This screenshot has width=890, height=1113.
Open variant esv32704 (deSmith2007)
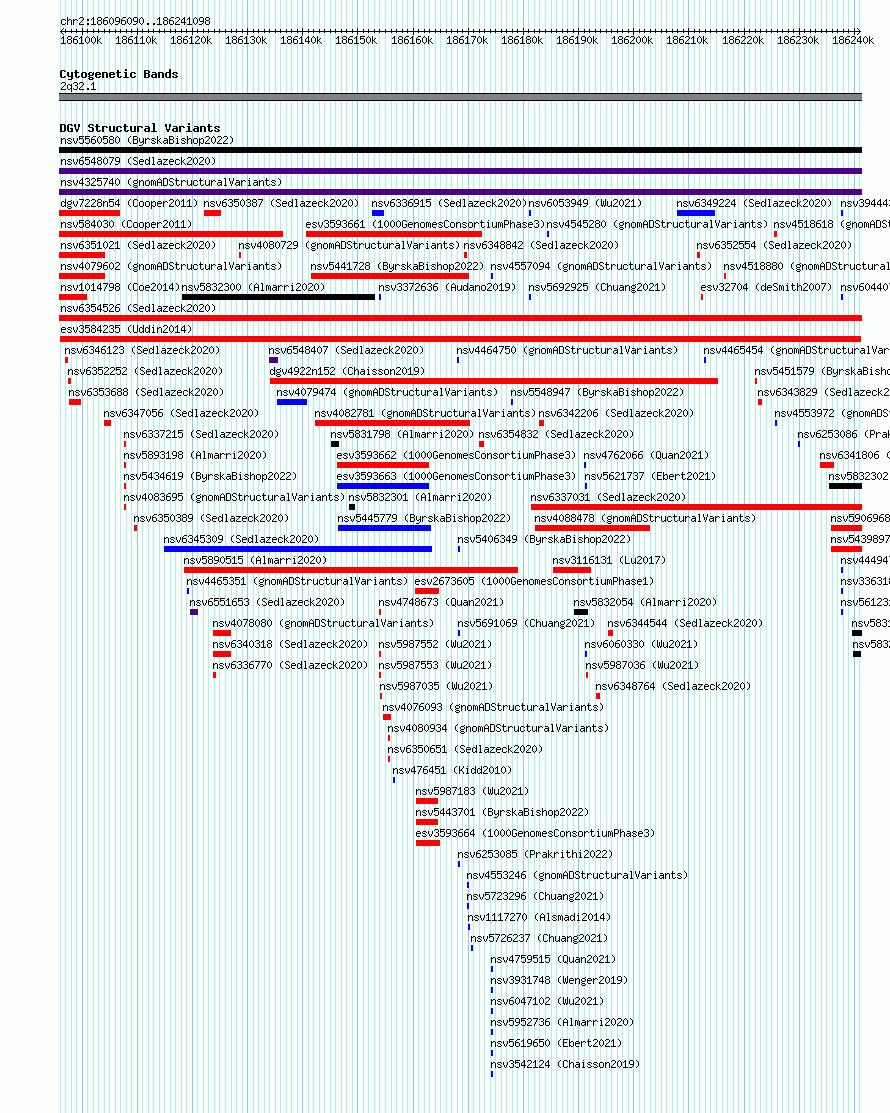[x=766, y=287]
